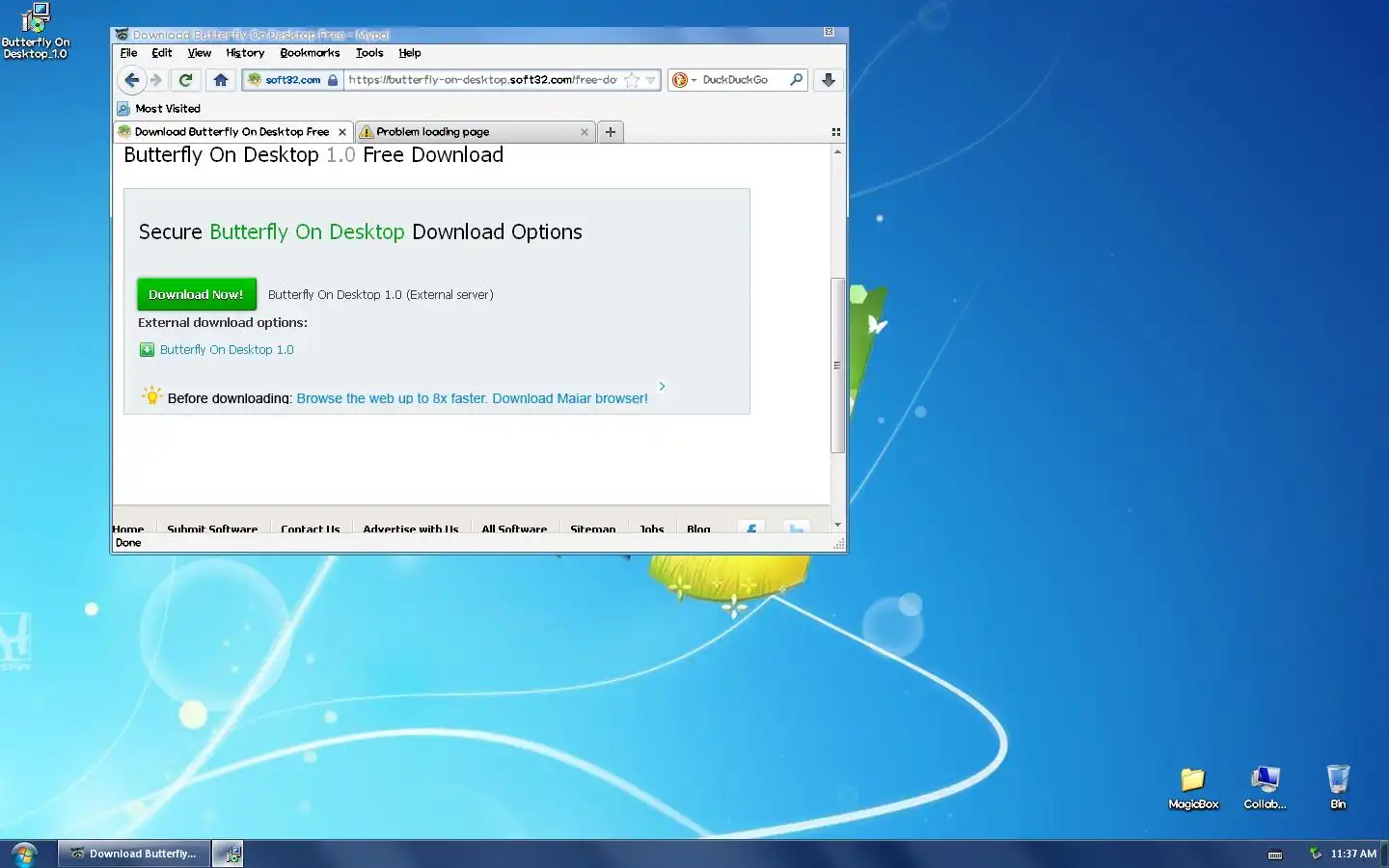Click the lightbulb icon before downloading
Screen dimensions: 1389x868
pyautogui.click(x=151, y=395)
